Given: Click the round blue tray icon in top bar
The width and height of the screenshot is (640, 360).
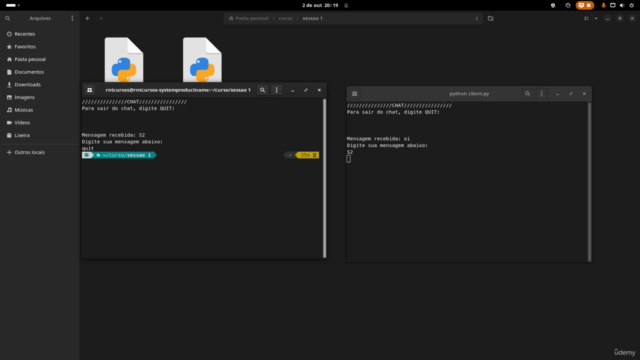Looking at the screenshot, I should click(568, 5).
